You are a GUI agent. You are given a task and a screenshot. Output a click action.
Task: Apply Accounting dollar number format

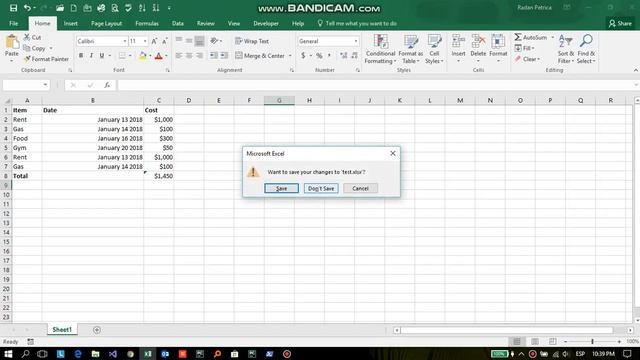[x=303, y=56]
